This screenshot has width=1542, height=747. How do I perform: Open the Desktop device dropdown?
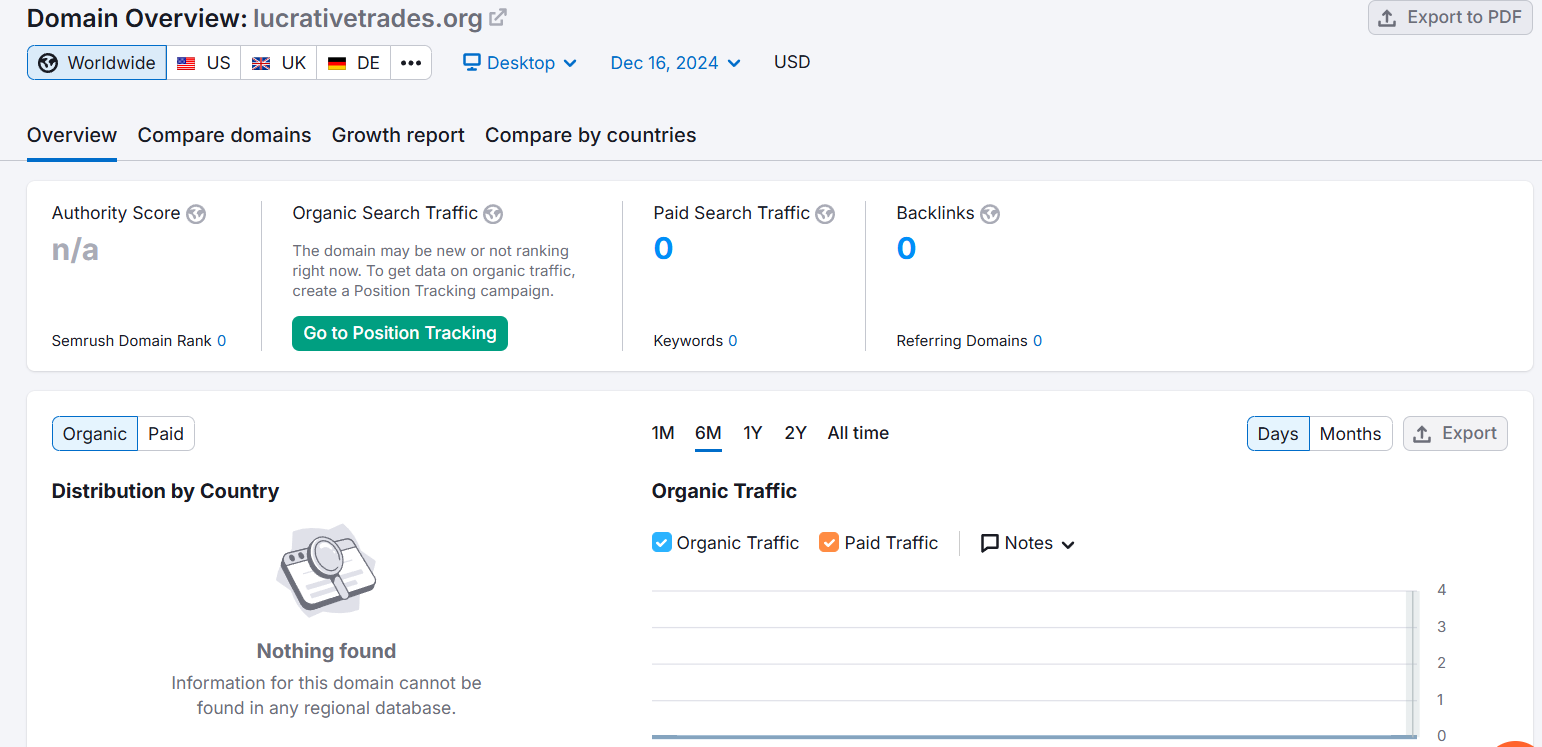click(520, 63)
